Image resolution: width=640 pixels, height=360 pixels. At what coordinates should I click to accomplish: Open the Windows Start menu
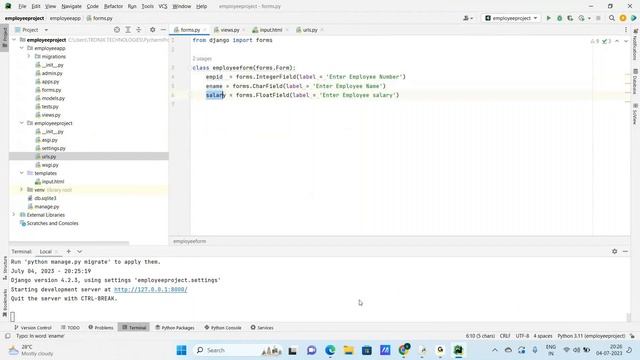click(x=182, y=350)
